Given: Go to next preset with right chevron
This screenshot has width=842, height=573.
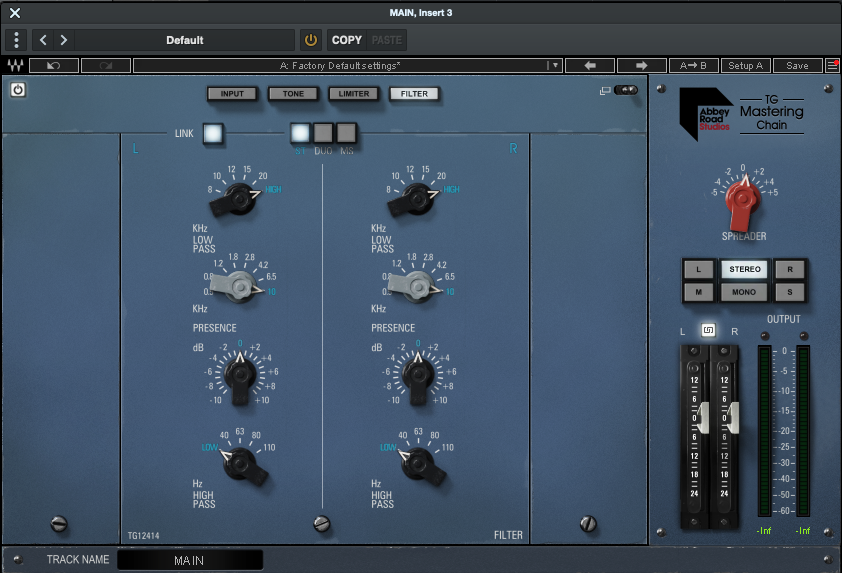Looking at the screenshot, I should tap(64, 40).
